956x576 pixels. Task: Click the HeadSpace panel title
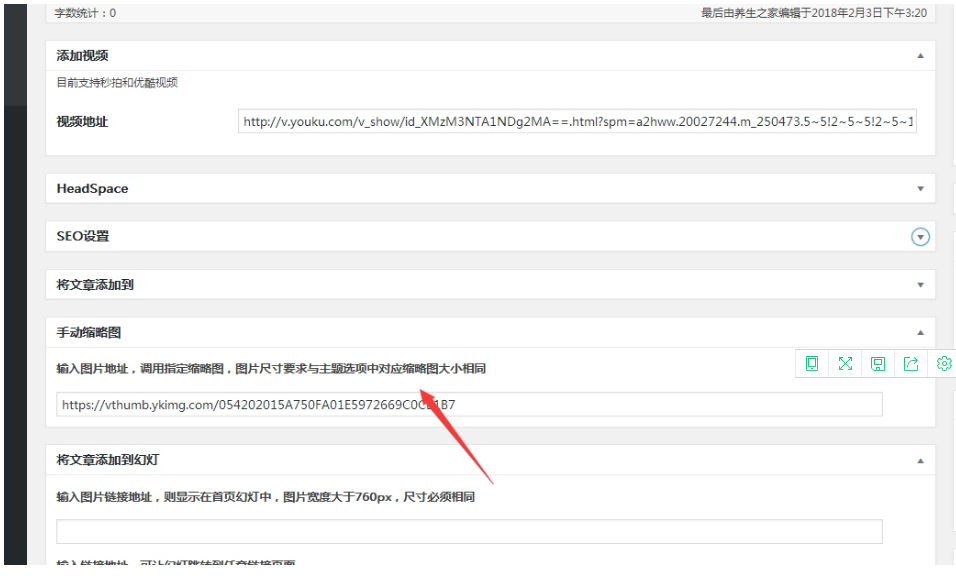click(92, 189)
